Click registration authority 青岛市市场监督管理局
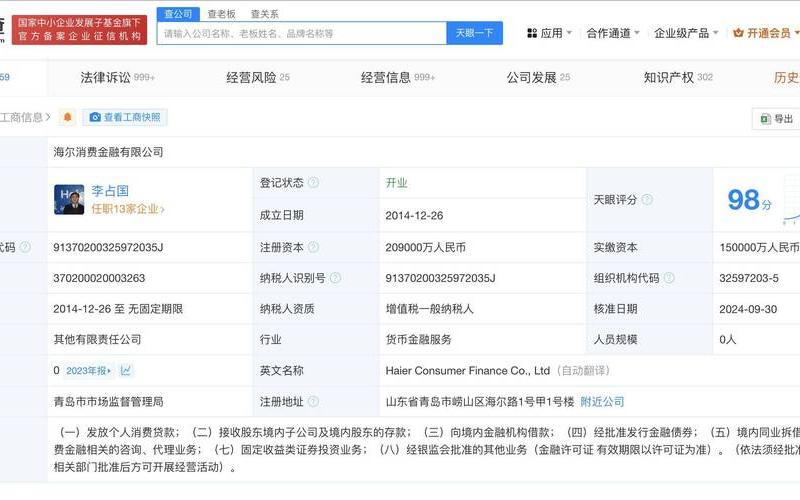 point(108,402)
